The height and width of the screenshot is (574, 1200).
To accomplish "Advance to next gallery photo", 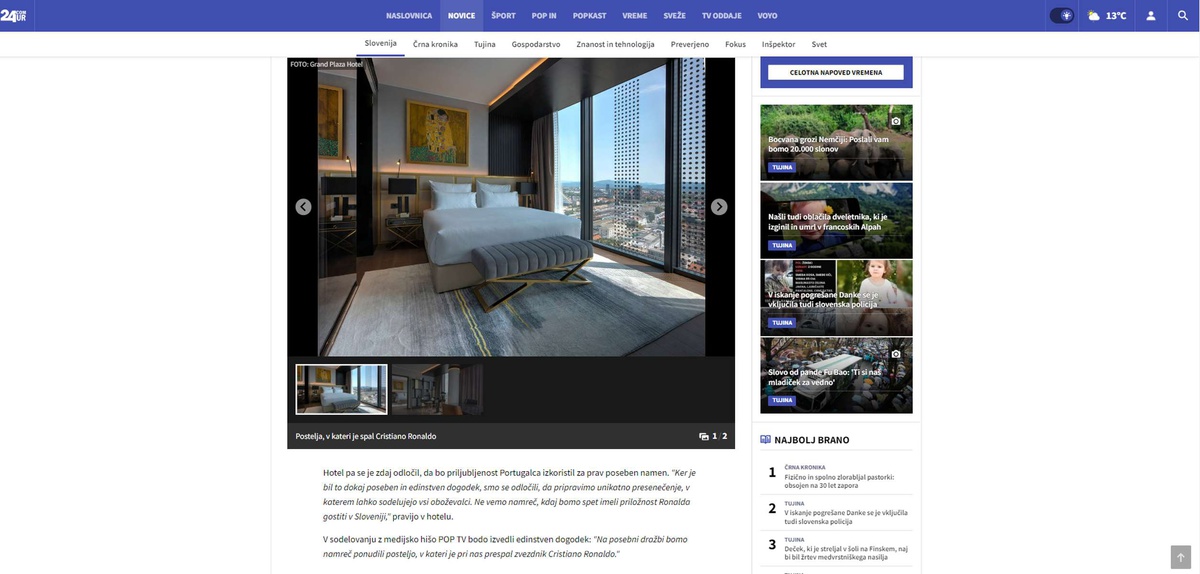I will click(719, 207).
